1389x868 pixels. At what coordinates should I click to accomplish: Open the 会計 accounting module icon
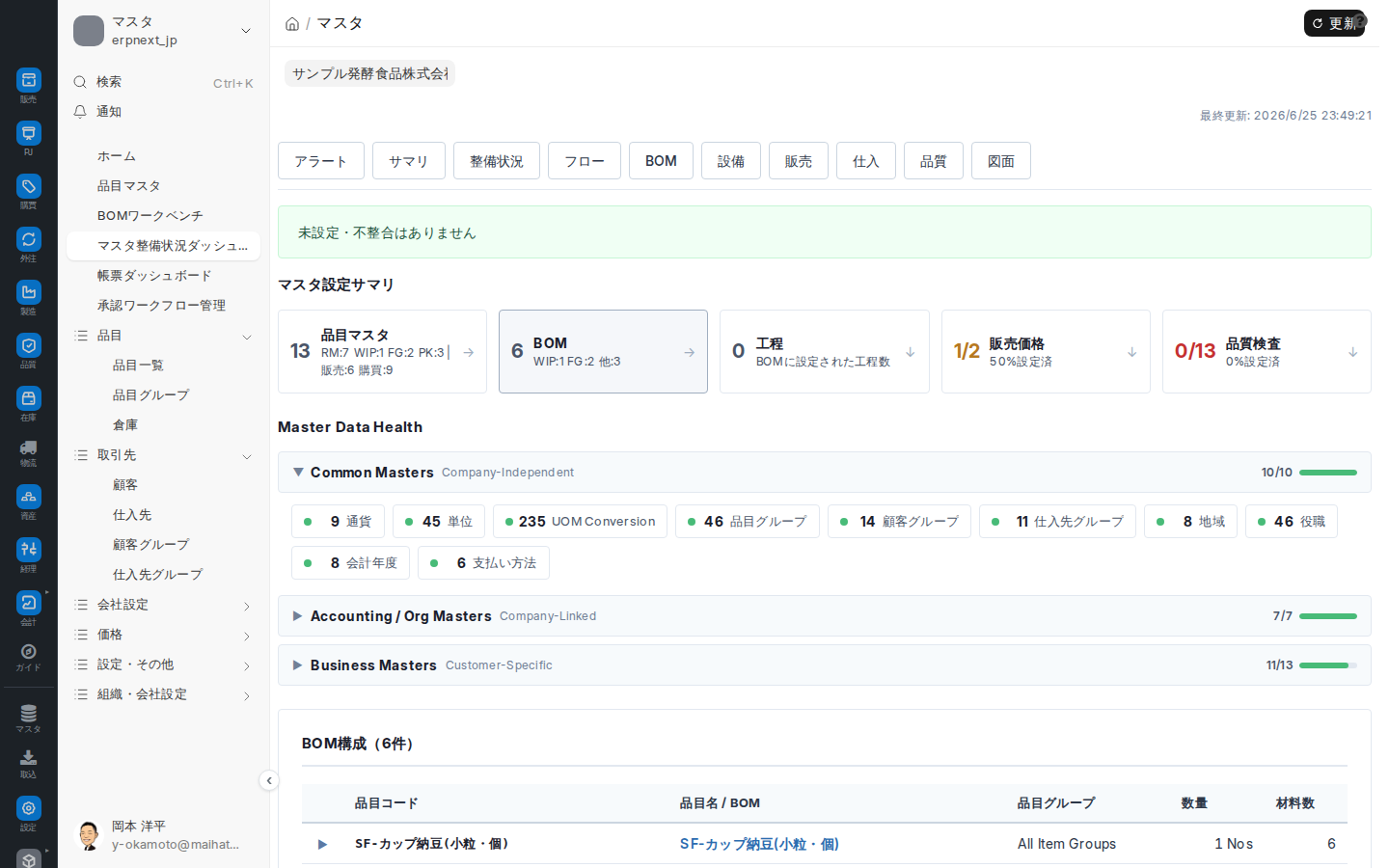(29, 603)
